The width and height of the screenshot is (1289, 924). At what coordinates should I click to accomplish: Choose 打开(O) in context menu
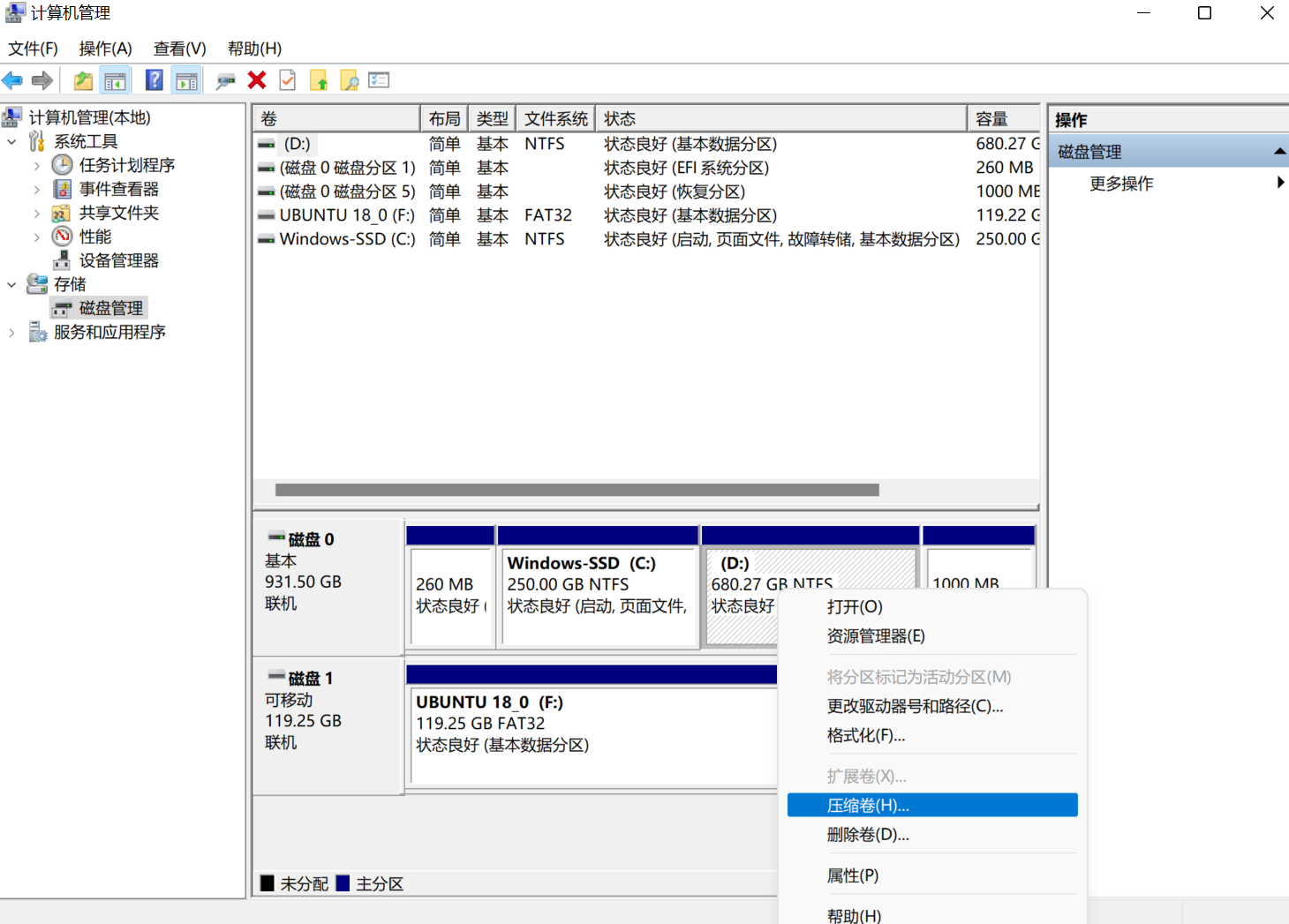click(x=932, y=606)
